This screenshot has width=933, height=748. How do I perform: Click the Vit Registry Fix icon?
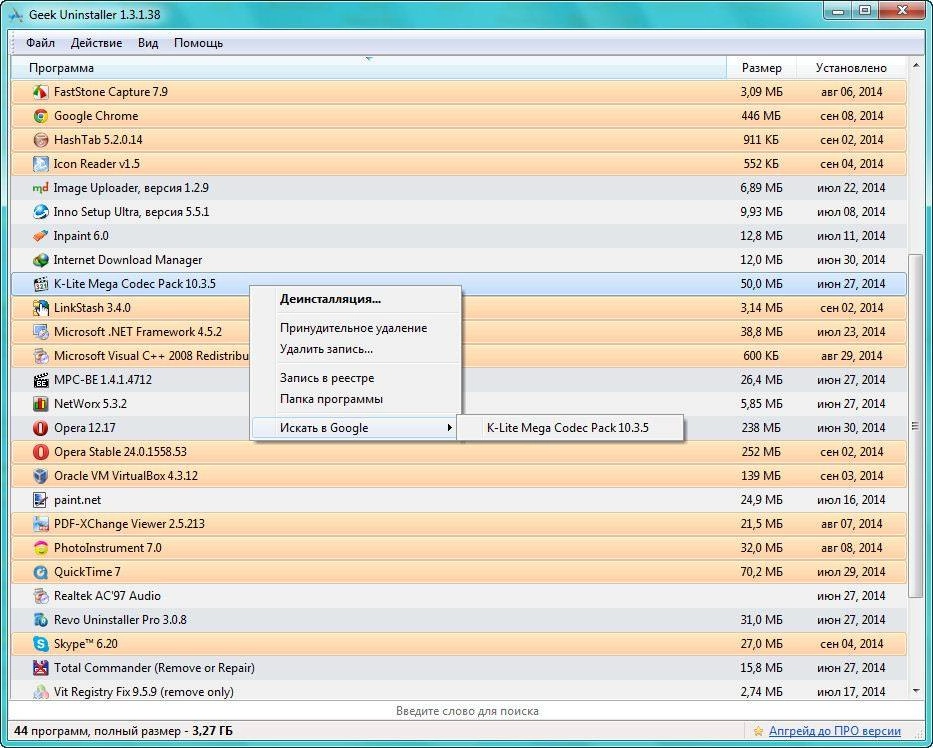click(x=40, y=691)
